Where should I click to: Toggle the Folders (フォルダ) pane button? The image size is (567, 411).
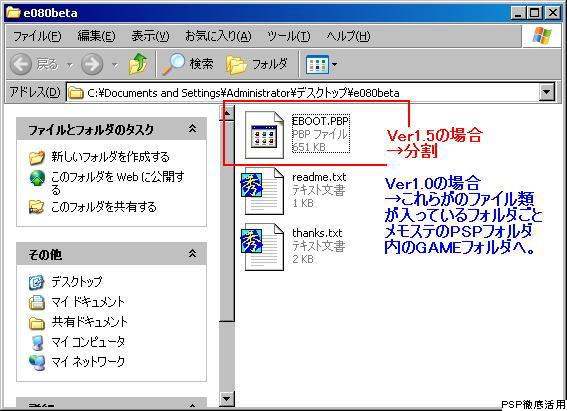(x=257, y=64)
